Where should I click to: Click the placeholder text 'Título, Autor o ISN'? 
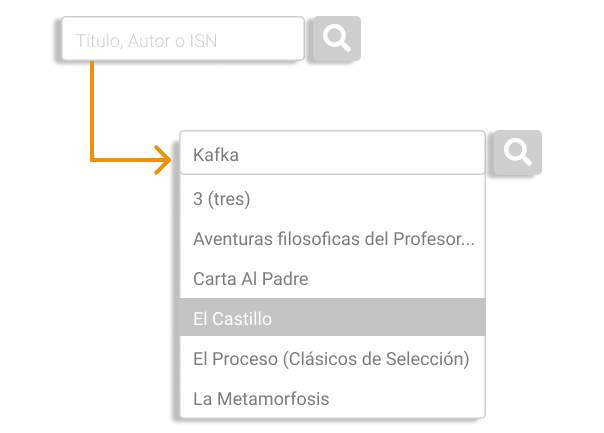pos(146,41)
